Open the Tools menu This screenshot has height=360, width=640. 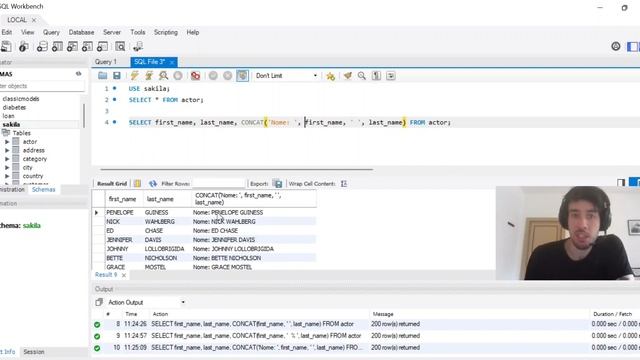point(138,32)
